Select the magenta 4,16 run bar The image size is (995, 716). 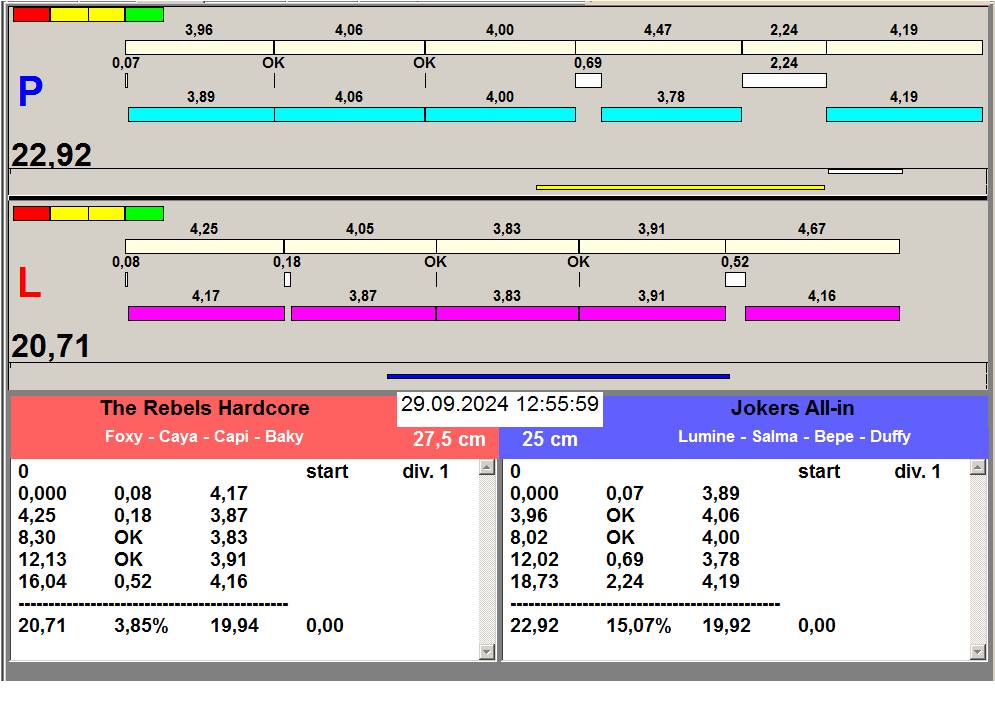[822, 313]
